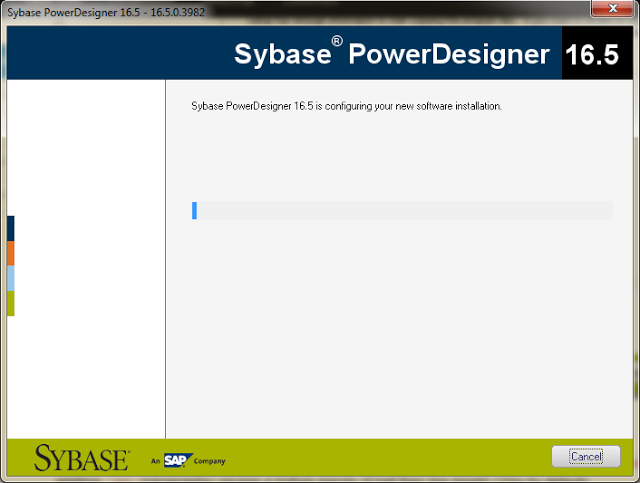Click the installation progress bar
This screenshot has height=483, width=640.
(402, 211)
